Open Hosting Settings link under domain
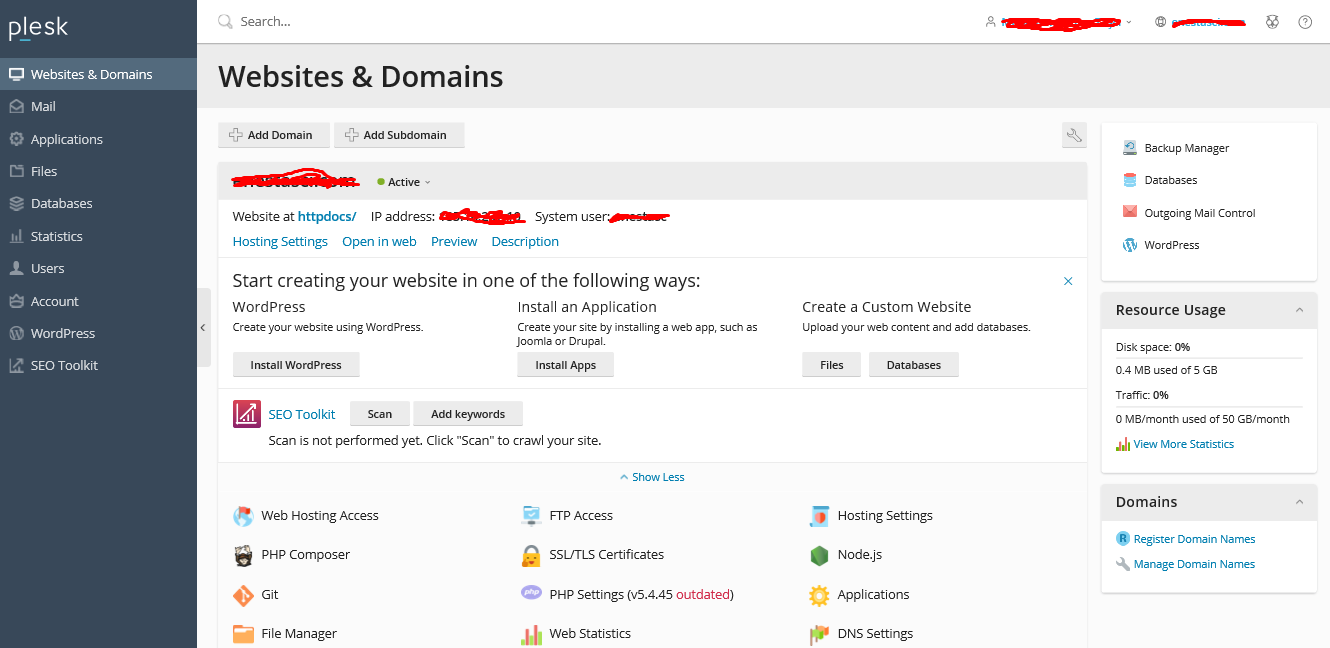Viewport: 1330px width, 648px height. point(280,241)
